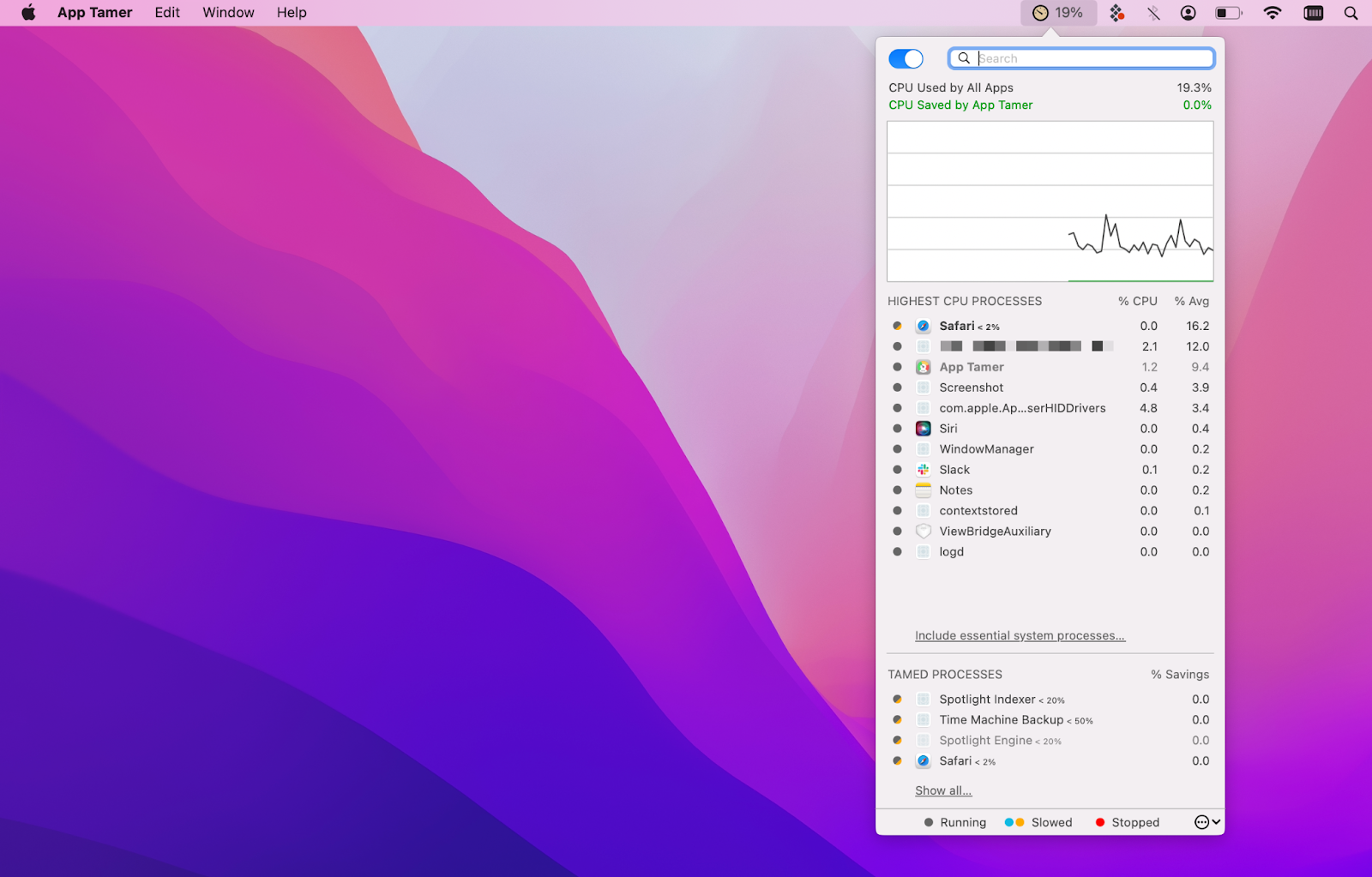
Task: Open the App Tamer 19% menu bar icon
Action: coord(1058,12)
